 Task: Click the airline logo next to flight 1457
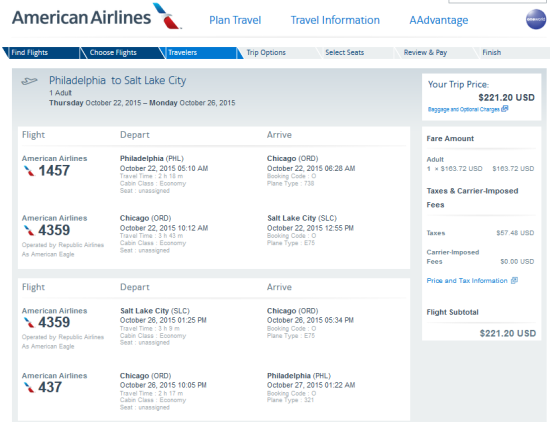(x=29, y=171)
